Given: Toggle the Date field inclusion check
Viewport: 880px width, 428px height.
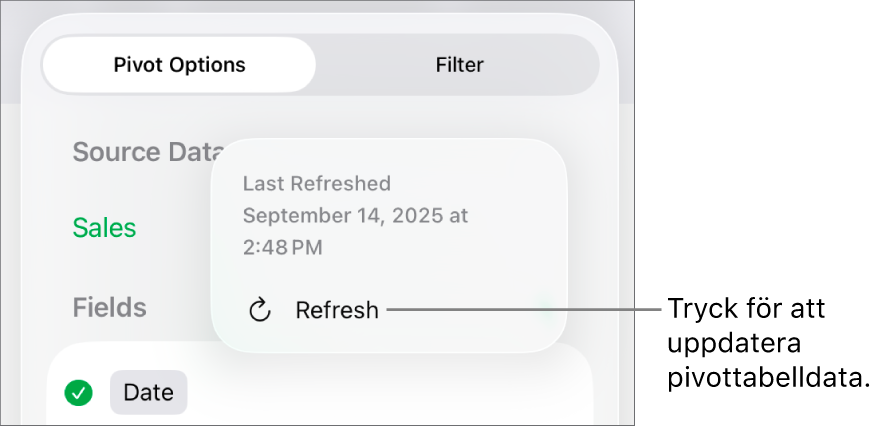Looking at the screenshot, I should [x=79, y=393].
